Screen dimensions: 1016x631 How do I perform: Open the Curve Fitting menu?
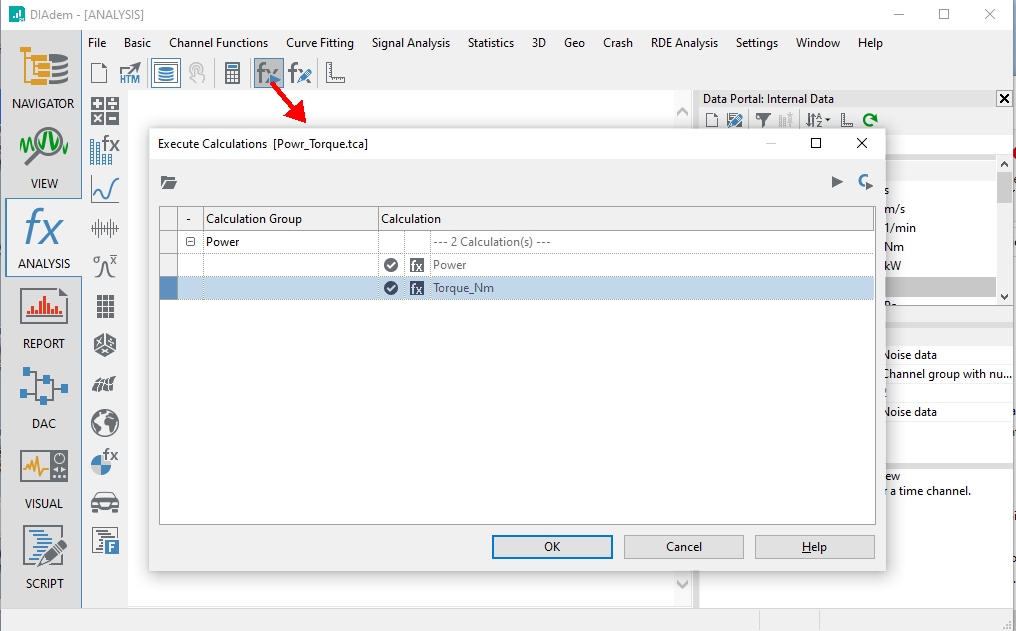point(320,43)
